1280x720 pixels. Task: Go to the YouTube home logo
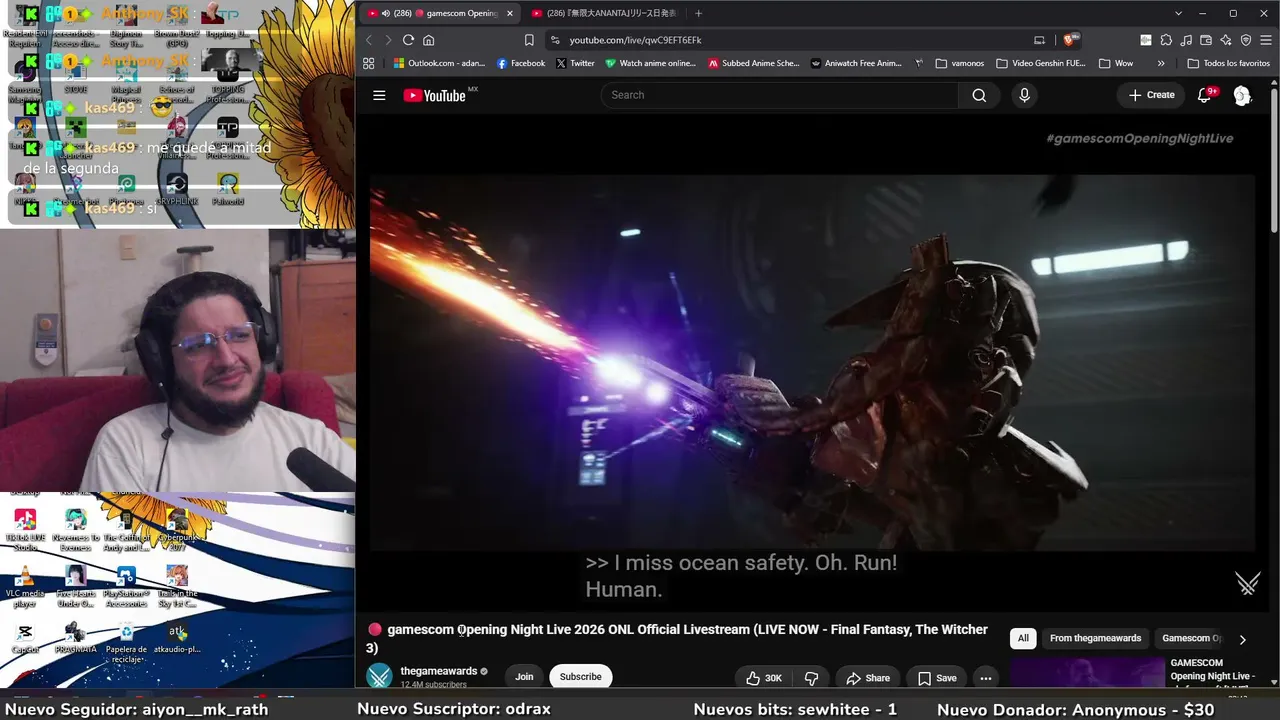435,95
